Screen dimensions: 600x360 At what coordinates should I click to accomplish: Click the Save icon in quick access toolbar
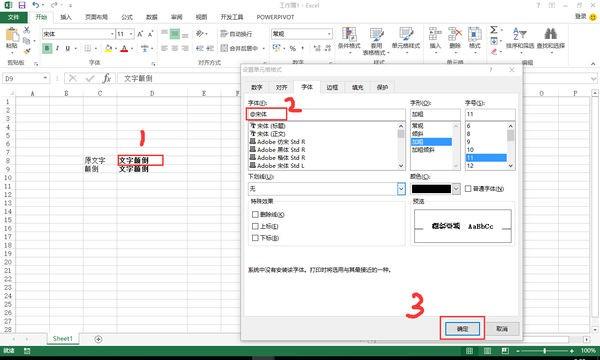click(22, 5)
